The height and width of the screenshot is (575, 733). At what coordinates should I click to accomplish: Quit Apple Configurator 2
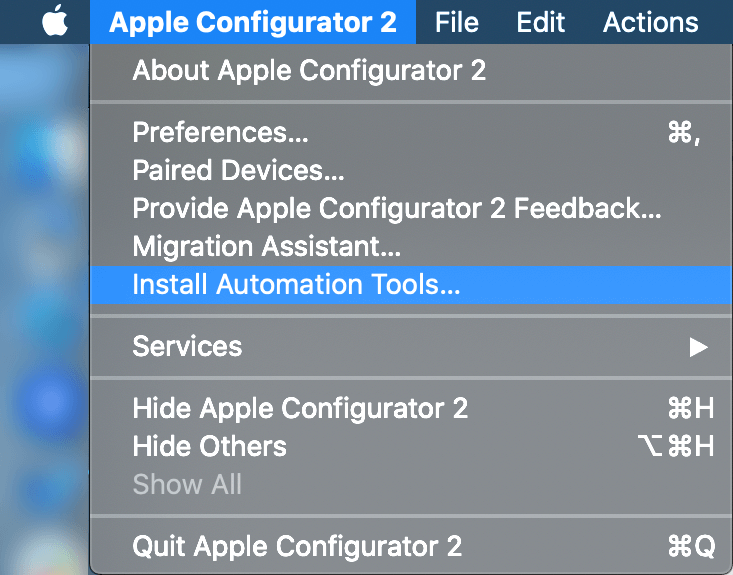click(x=297, y=547)
